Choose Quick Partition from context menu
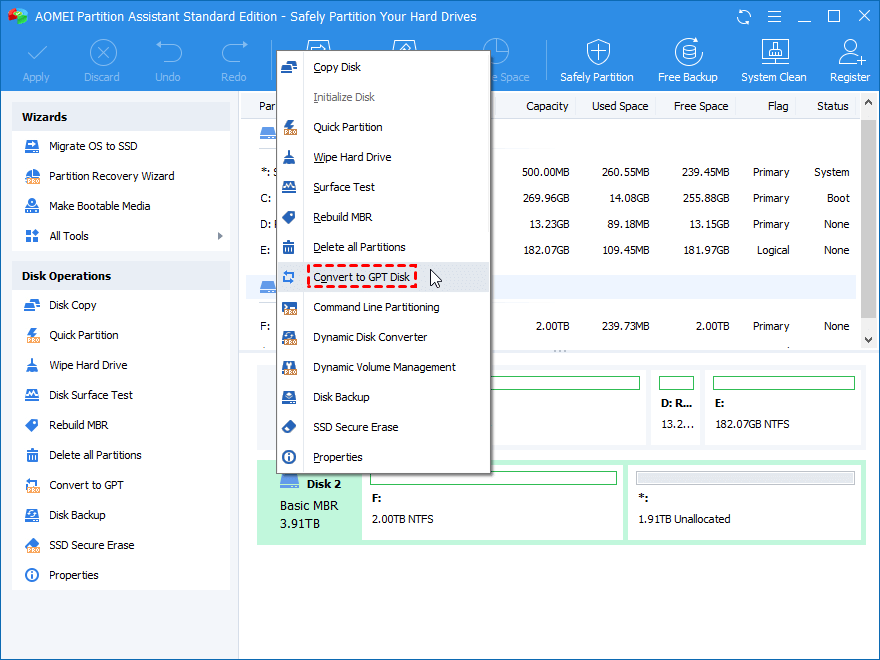Image resolution: width=880 pixels, height=660 pixels. [383, 127]
